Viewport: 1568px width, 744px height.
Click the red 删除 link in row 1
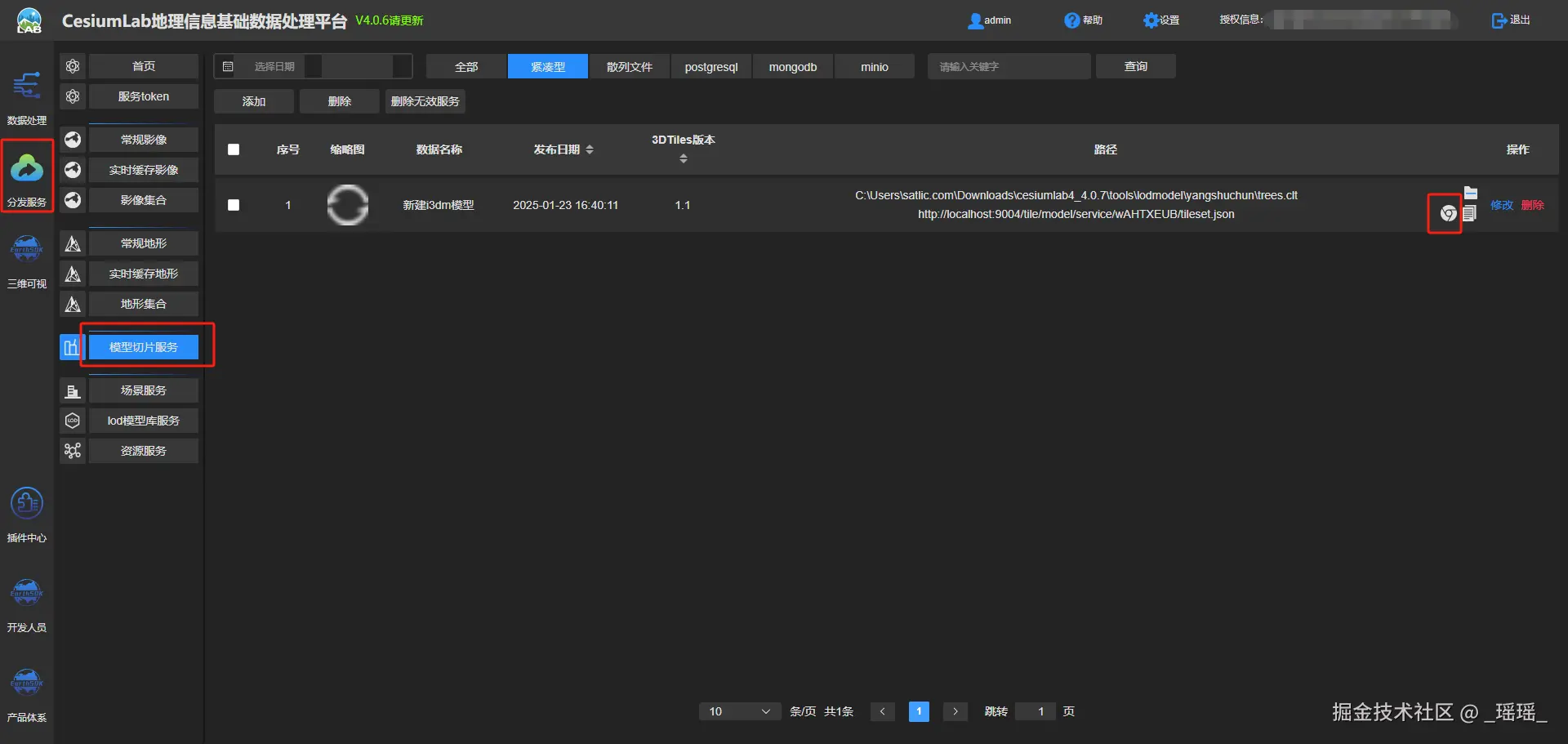tap(1533, 205)
